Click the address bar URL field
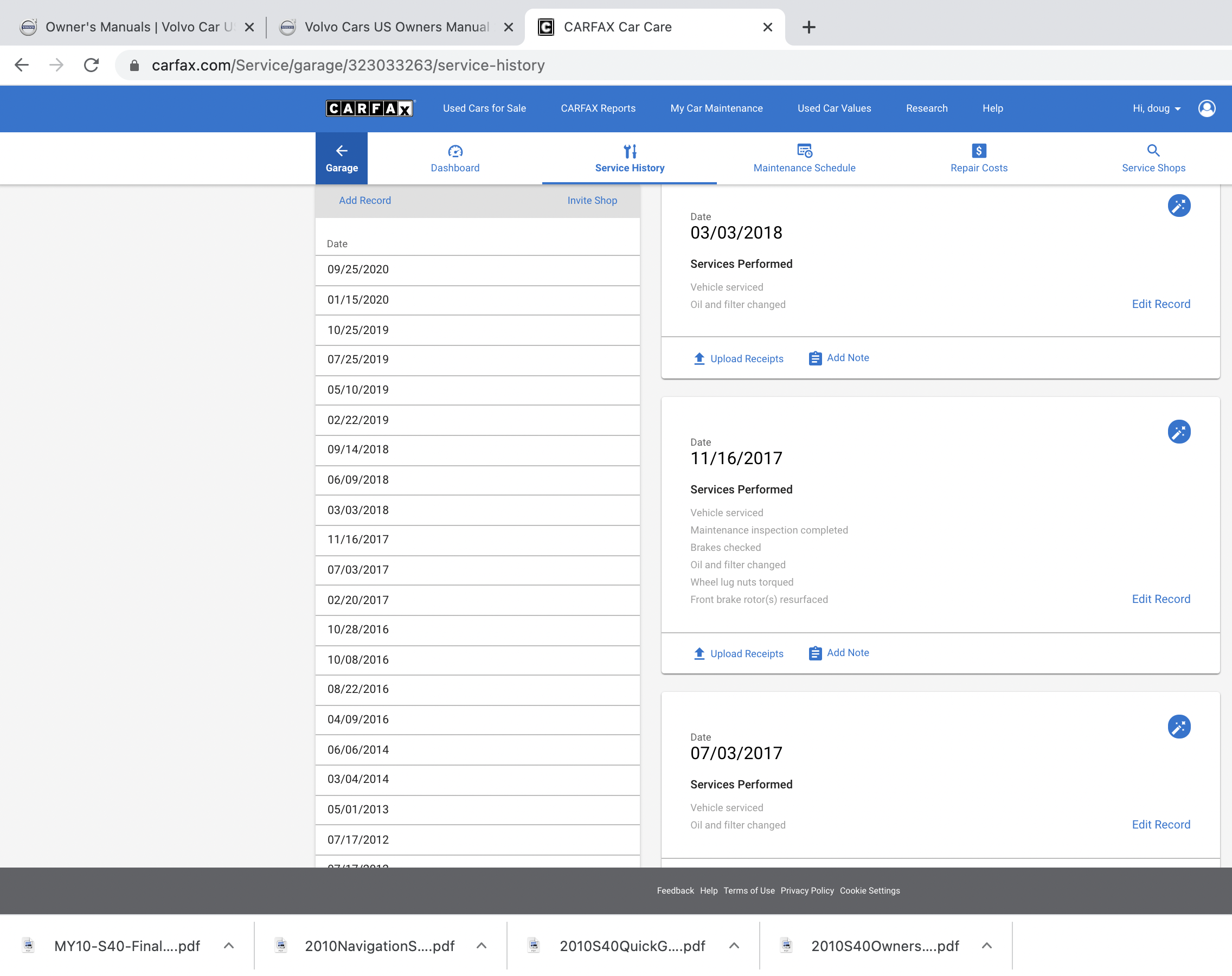 pyautogui.click(x=674, y=65)
